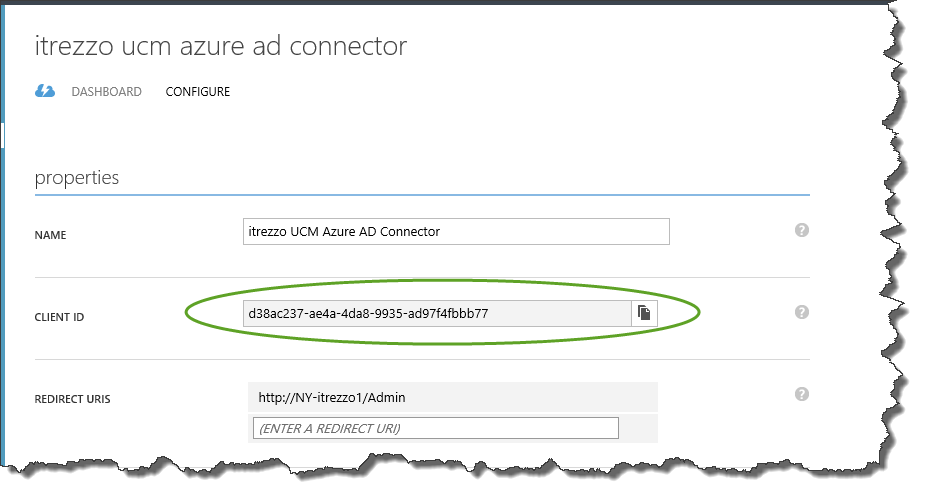Image resolution: width=926 pixels, height=499 pixels.
Task: Switch to the CONFIGURE tab
Action: pyautogui.click(x=198, y=92)
